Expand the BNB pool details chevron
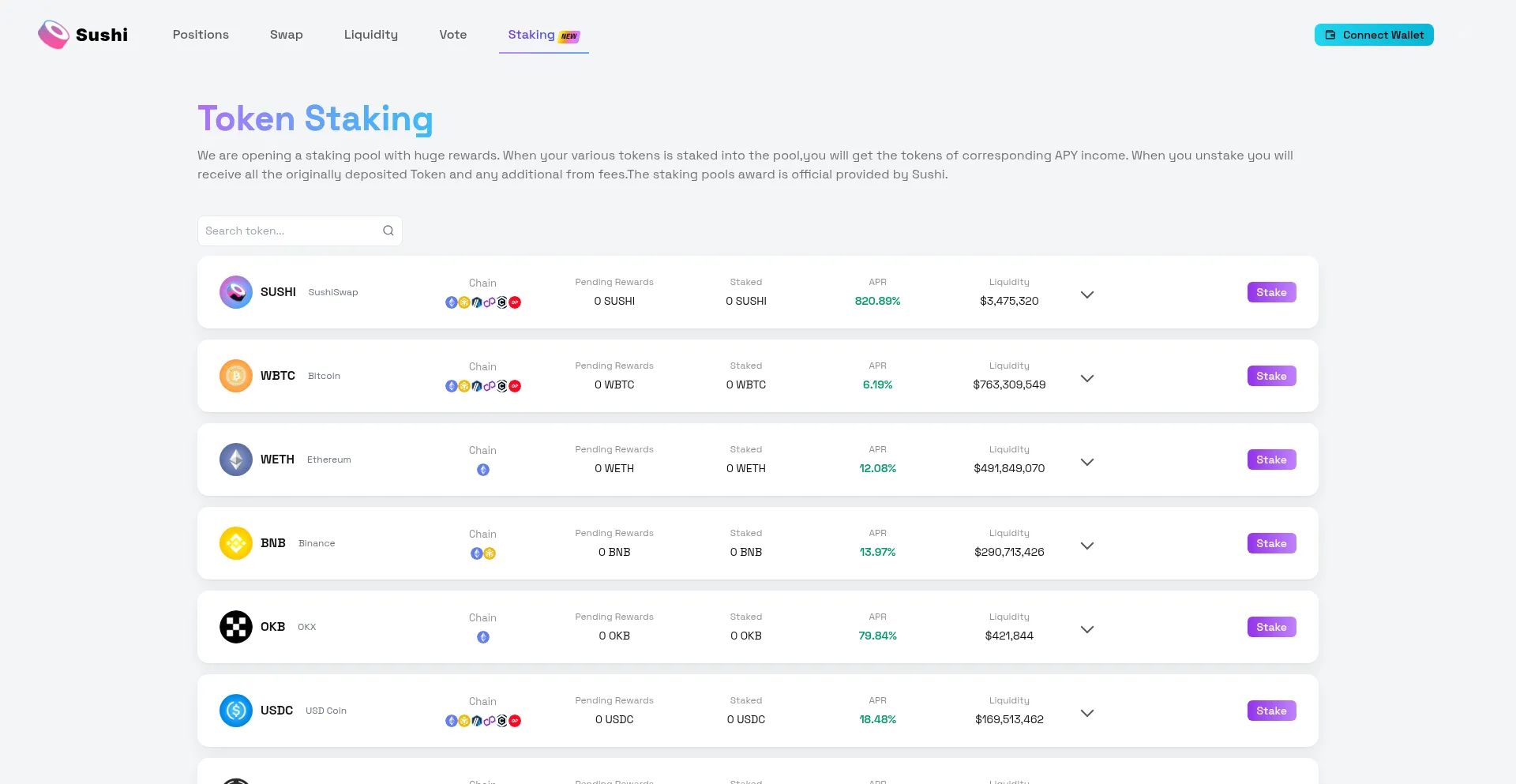 pyautogui.click(x=1087, y=546)
